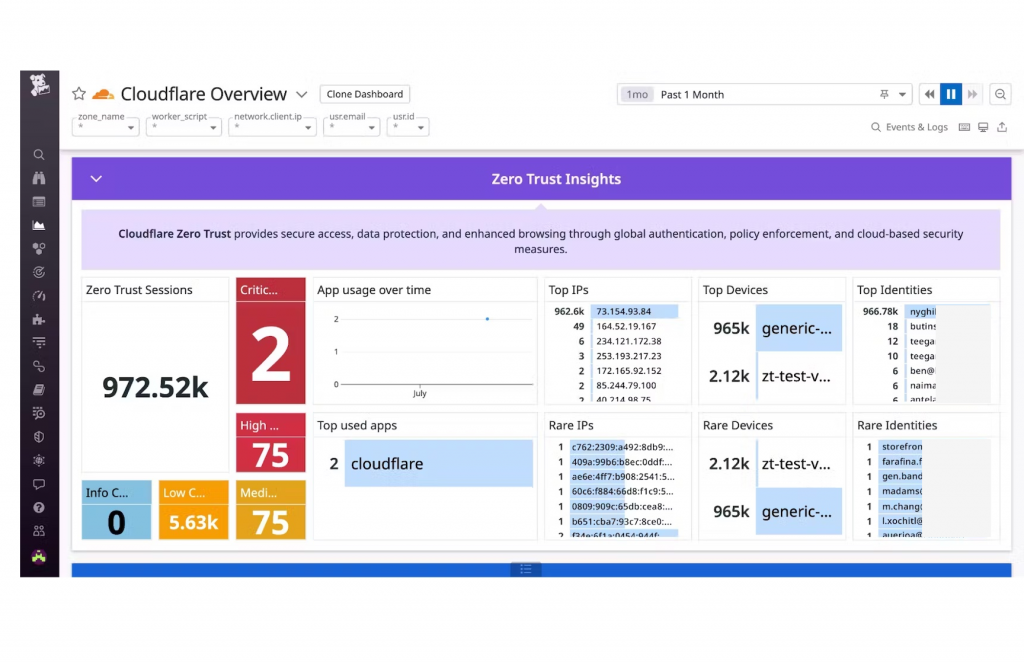
Task: Open the usr.email filter dropdown
Action: [351, 127]
